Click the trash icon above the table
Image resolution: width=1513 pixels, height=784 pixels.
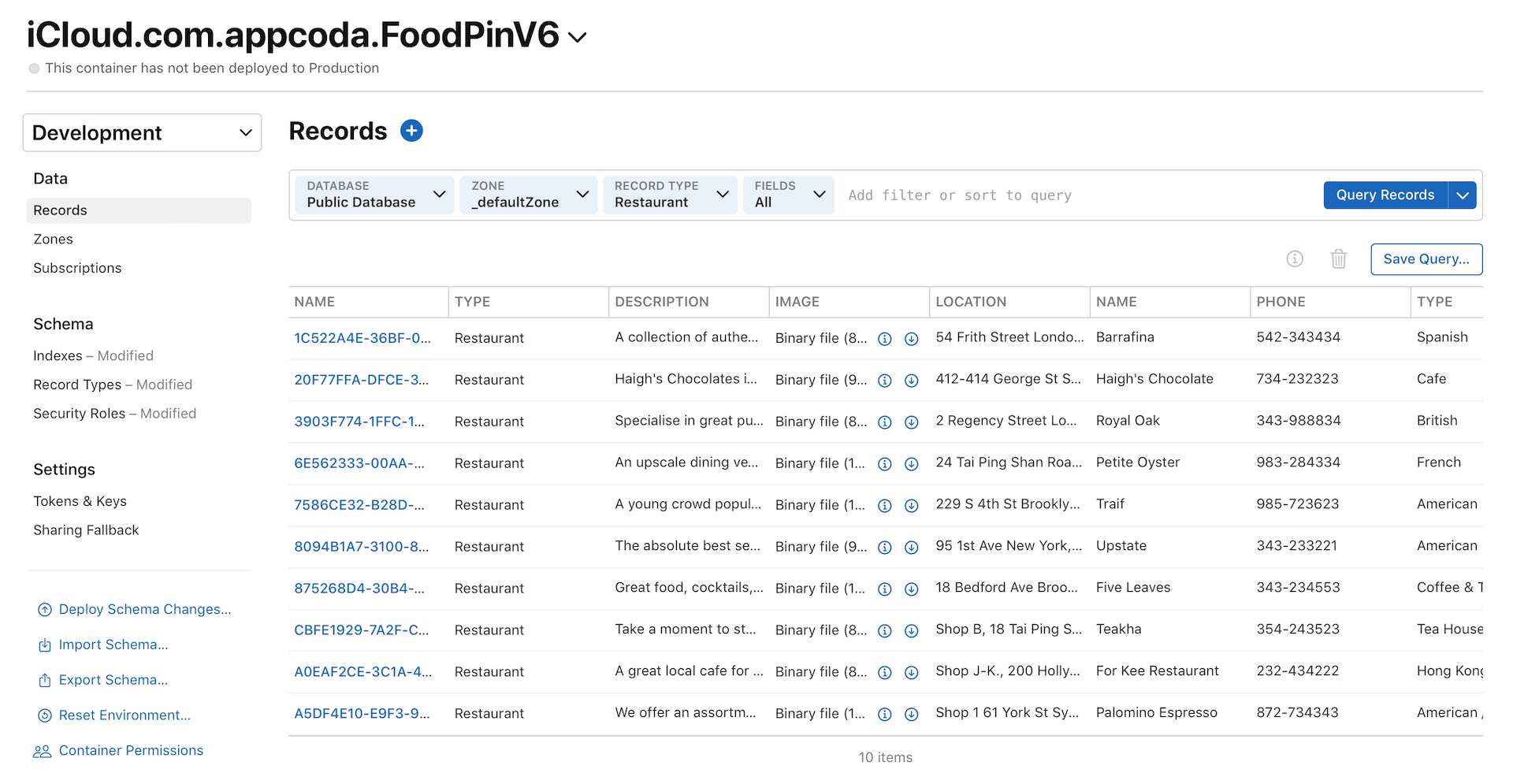coord(1338,259)
